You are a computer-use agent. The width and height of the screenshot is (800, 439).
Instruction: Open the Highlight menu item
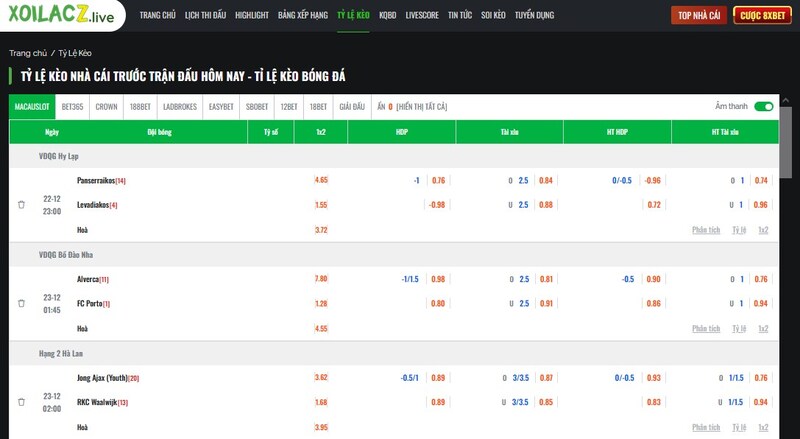pos(252,16)
